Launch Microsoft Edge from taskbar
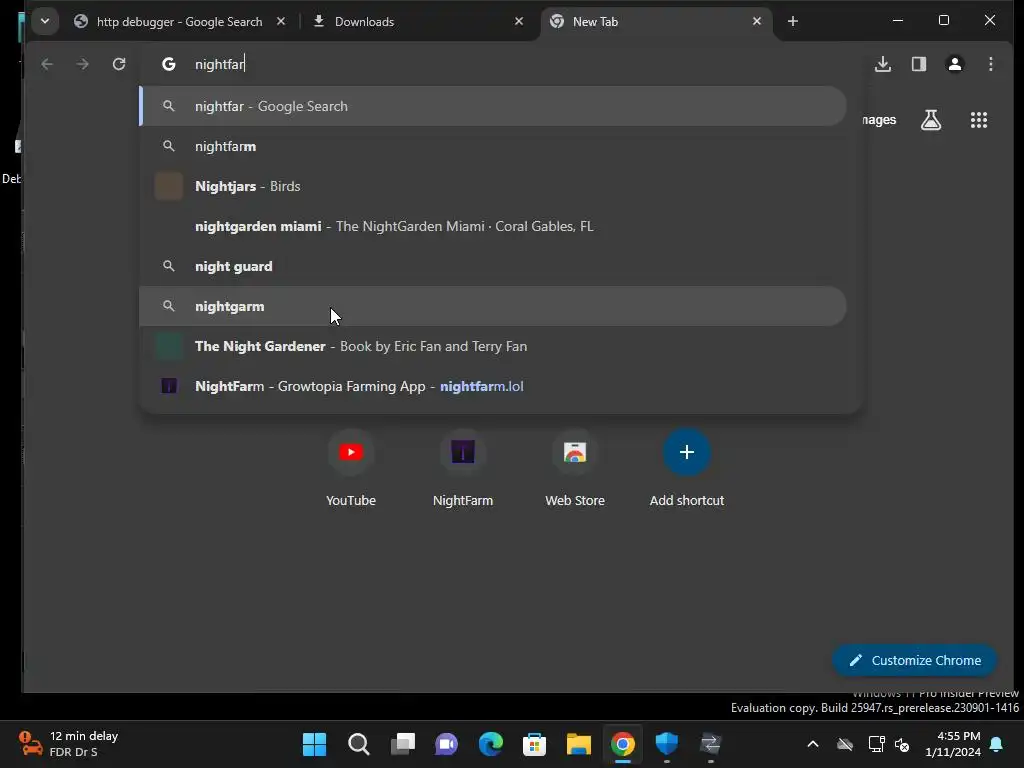Screen dimensions: 1024x768 tap(490, 744)
